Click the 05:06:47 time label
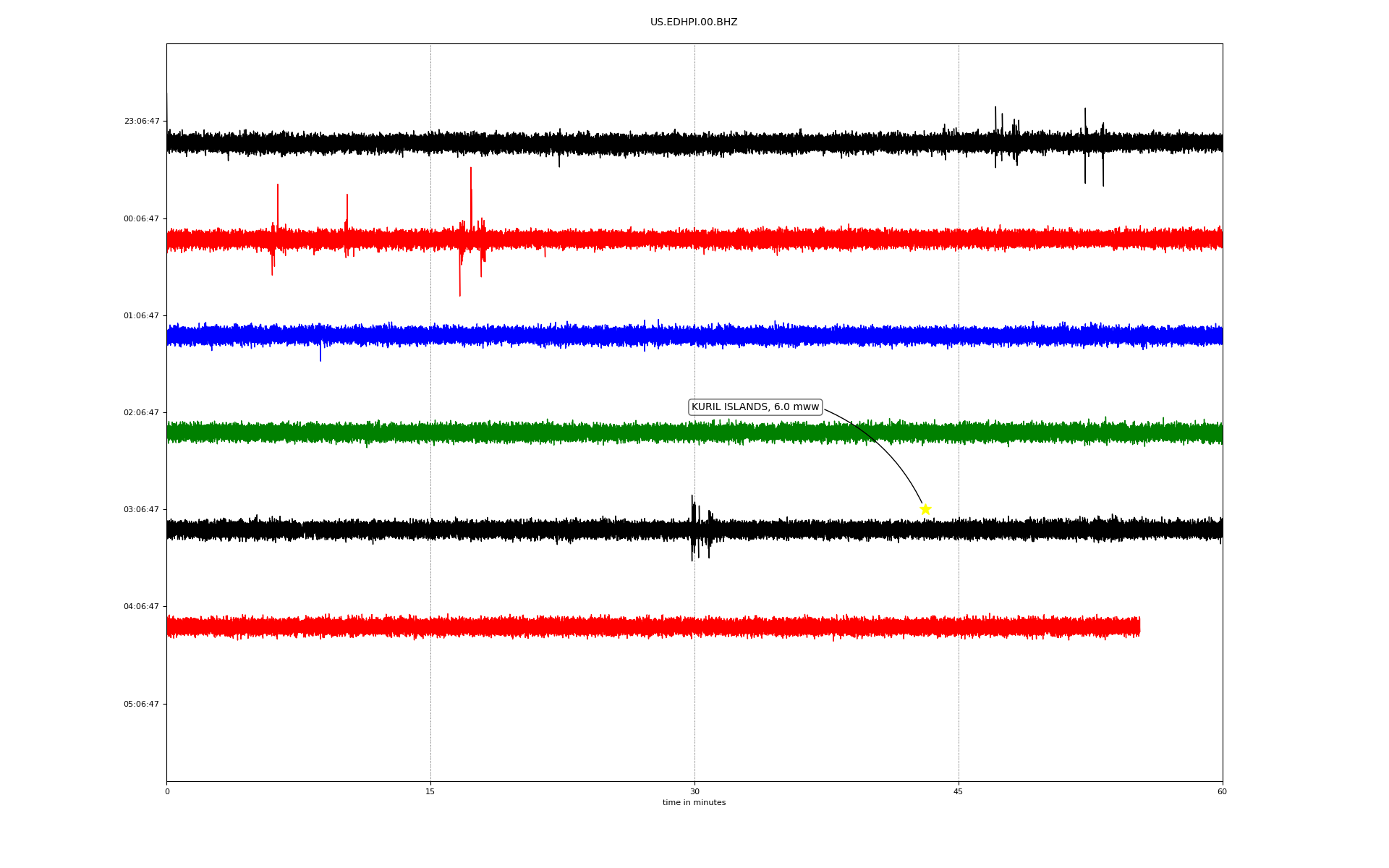Viewport: 1389px width, 868px height. (142, 705)
